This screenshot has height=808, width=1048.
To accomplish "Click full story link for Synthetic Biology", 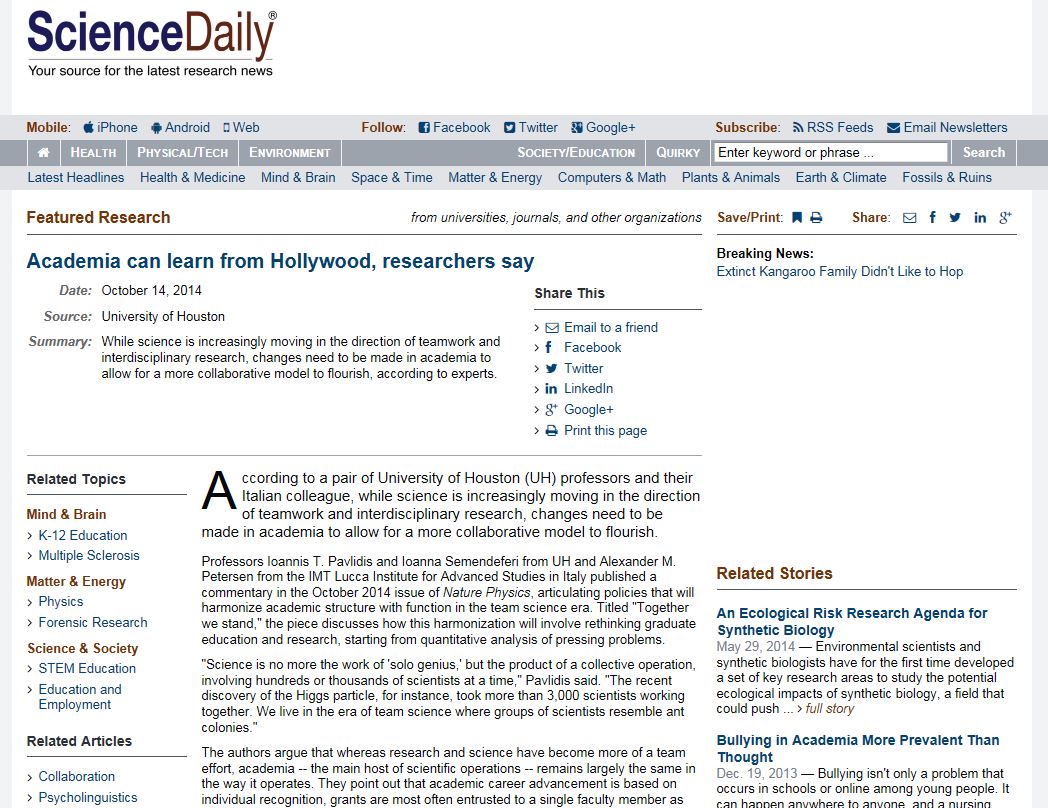I will point(829,708).
